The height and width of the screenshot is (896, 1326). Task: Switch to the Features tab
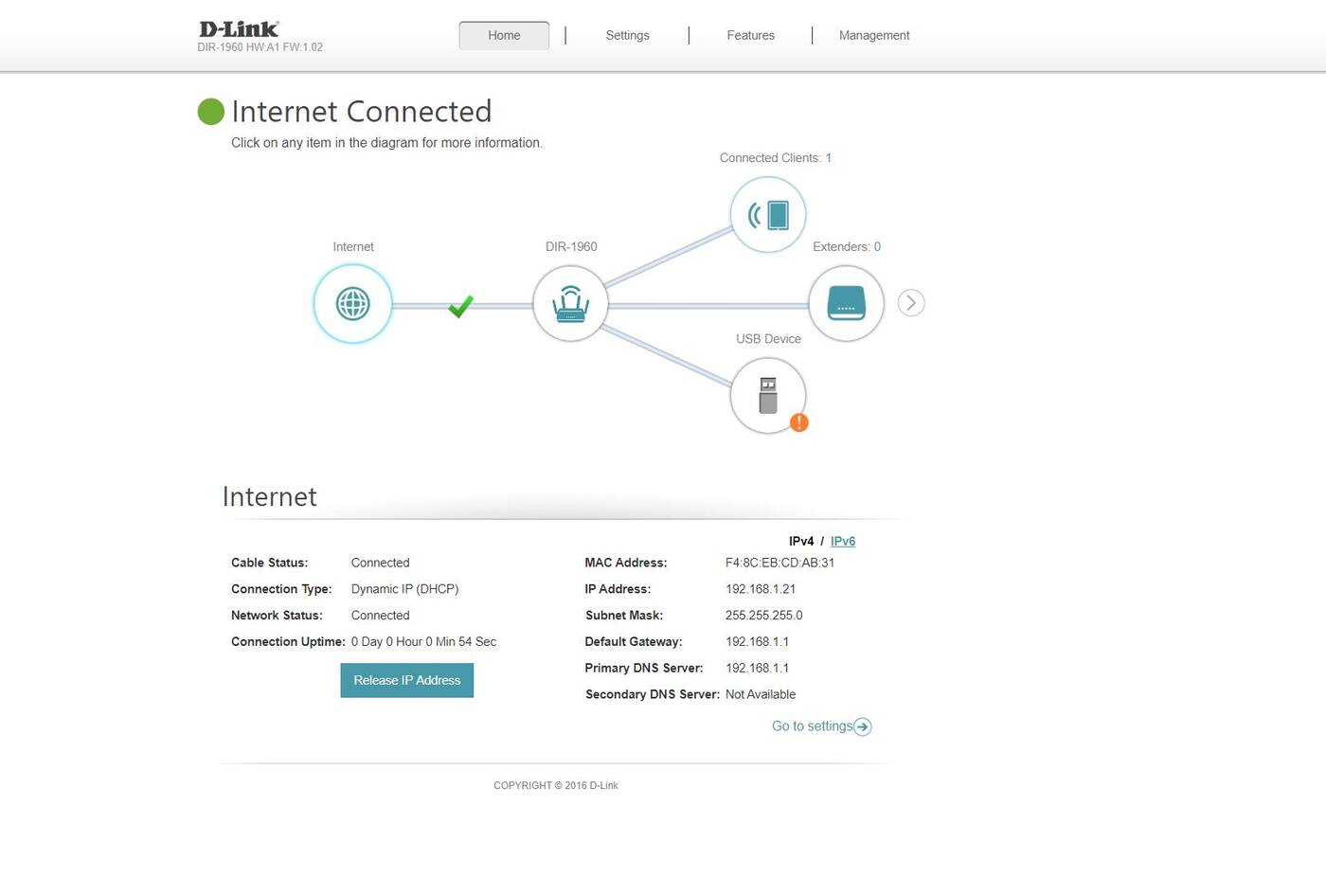click(750, 35)
